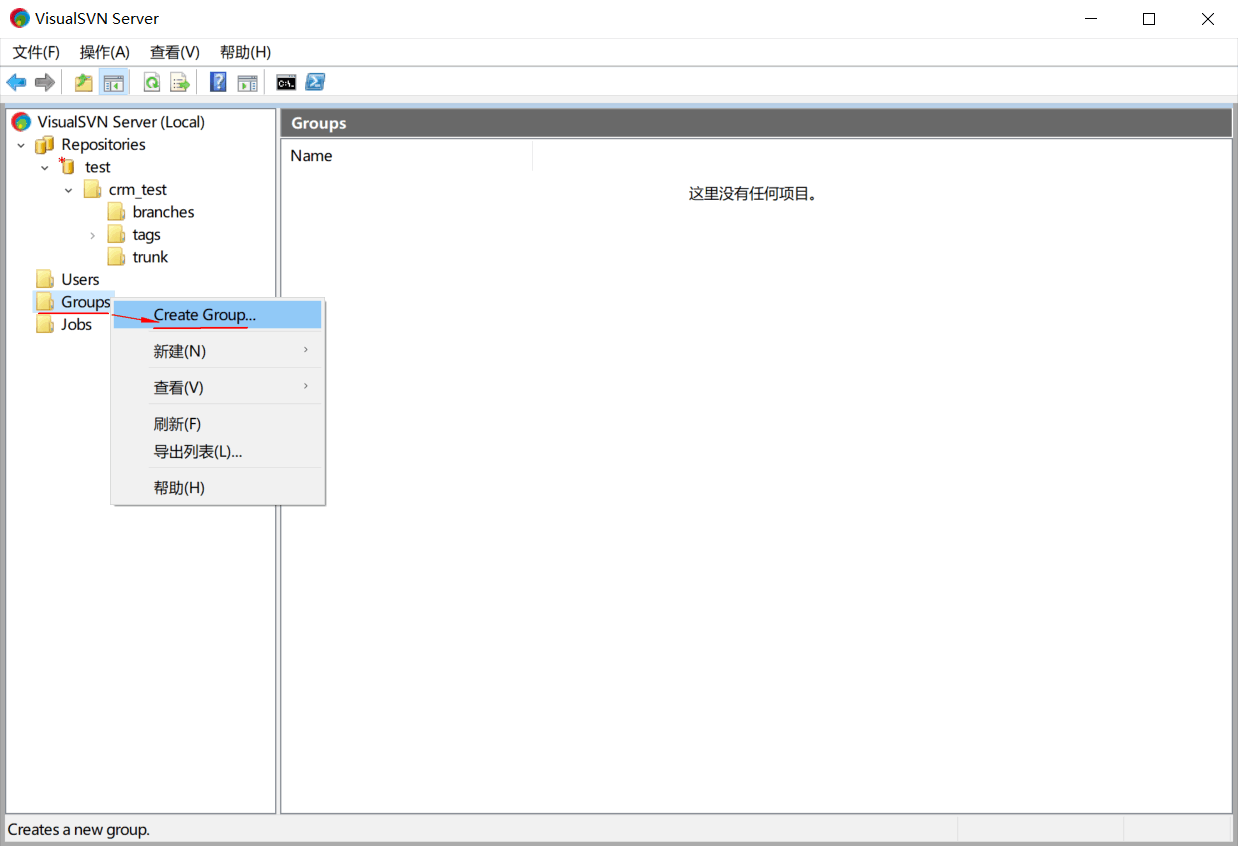Open the 新建(N) submenu
1238x846 pixels.
(218, 351)
